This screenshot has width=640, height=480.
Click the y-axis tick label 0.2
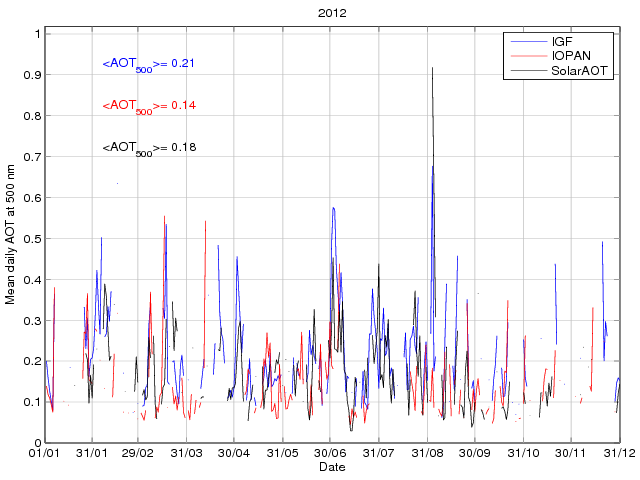(33, 361)
